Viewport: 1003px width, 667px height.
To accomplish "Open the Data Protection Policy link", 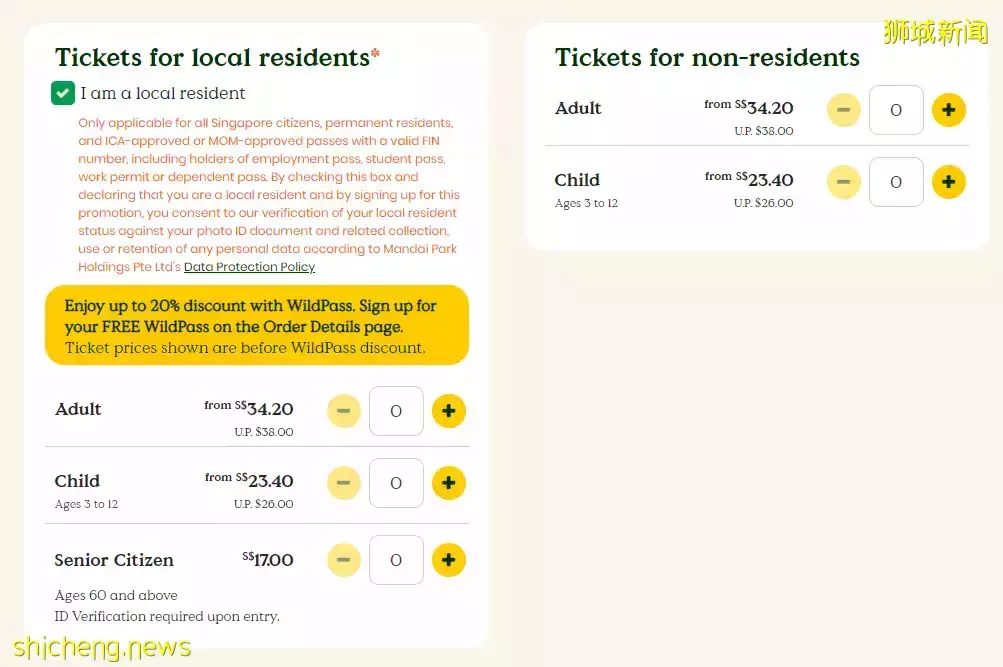I will [x=249, y=267].
